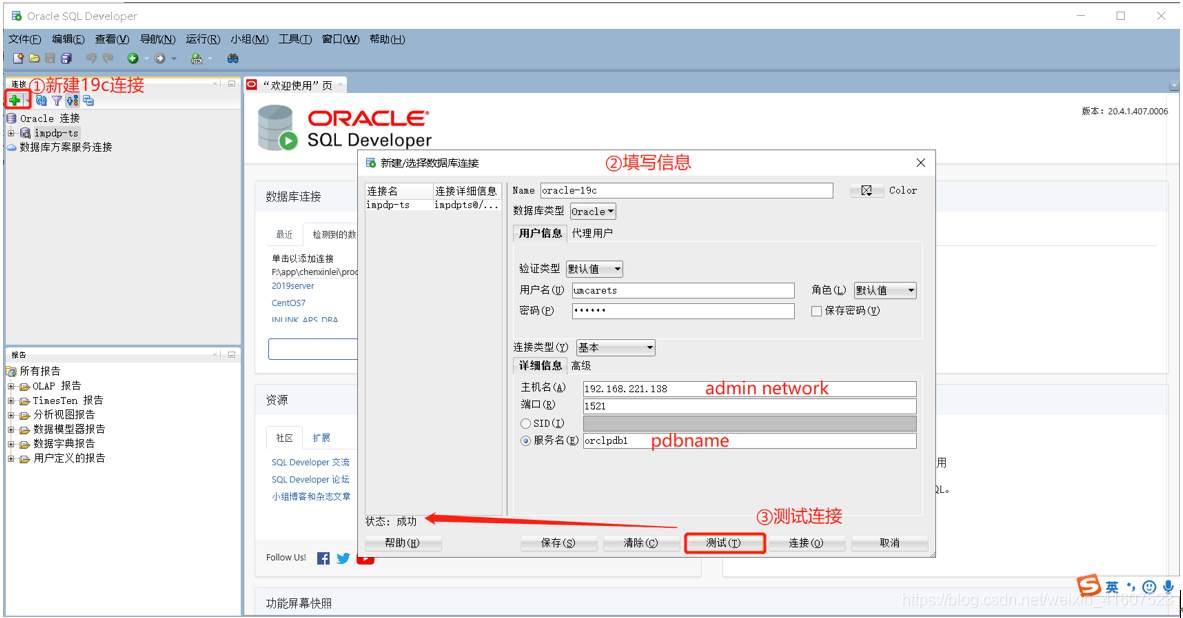Click the 连接(O) button
Viewport: 1183px width, 618px height.
[x=806, y=543]
